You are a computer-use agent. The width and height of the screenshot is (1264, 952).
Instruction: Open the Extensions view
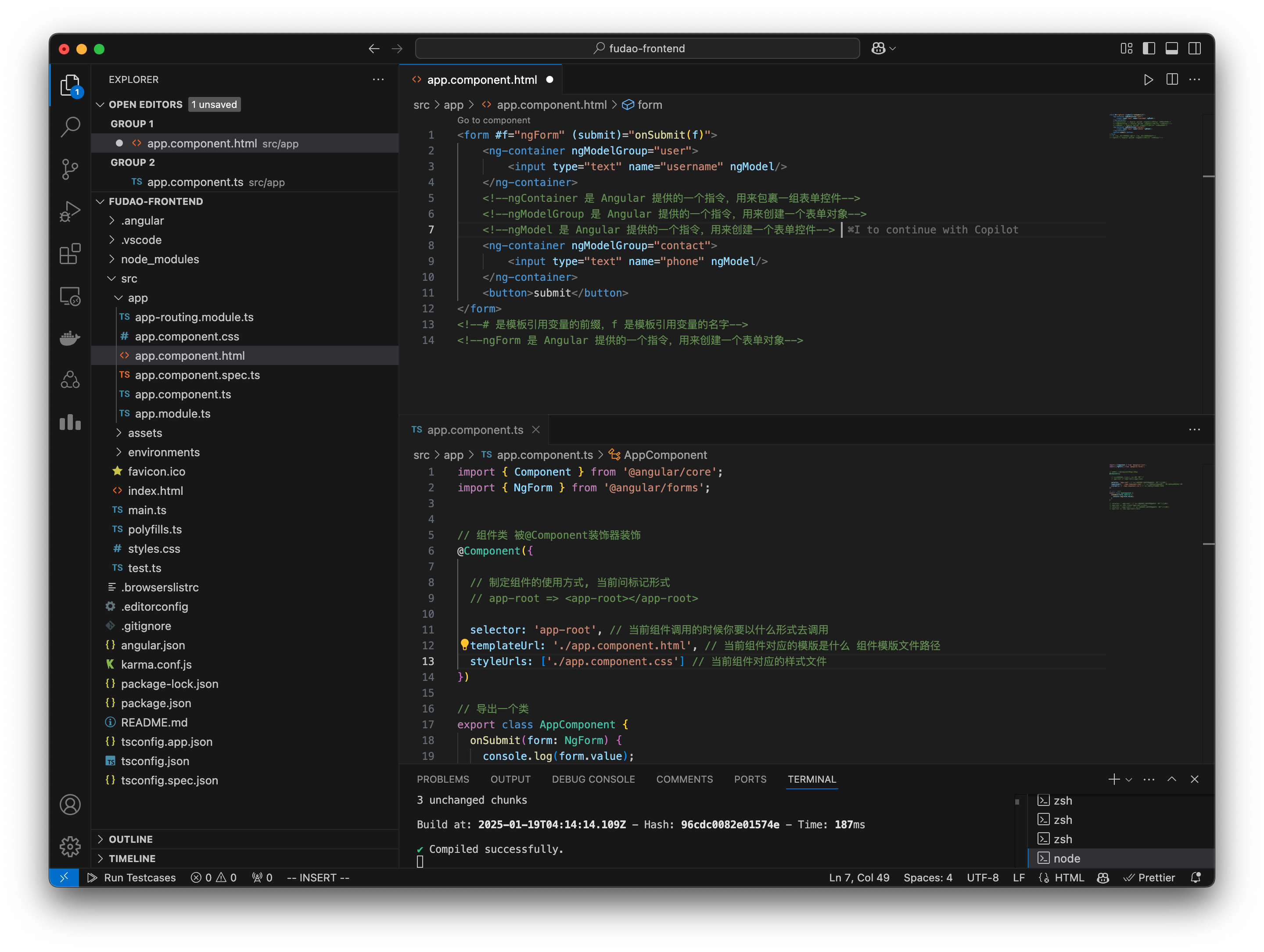70,254
